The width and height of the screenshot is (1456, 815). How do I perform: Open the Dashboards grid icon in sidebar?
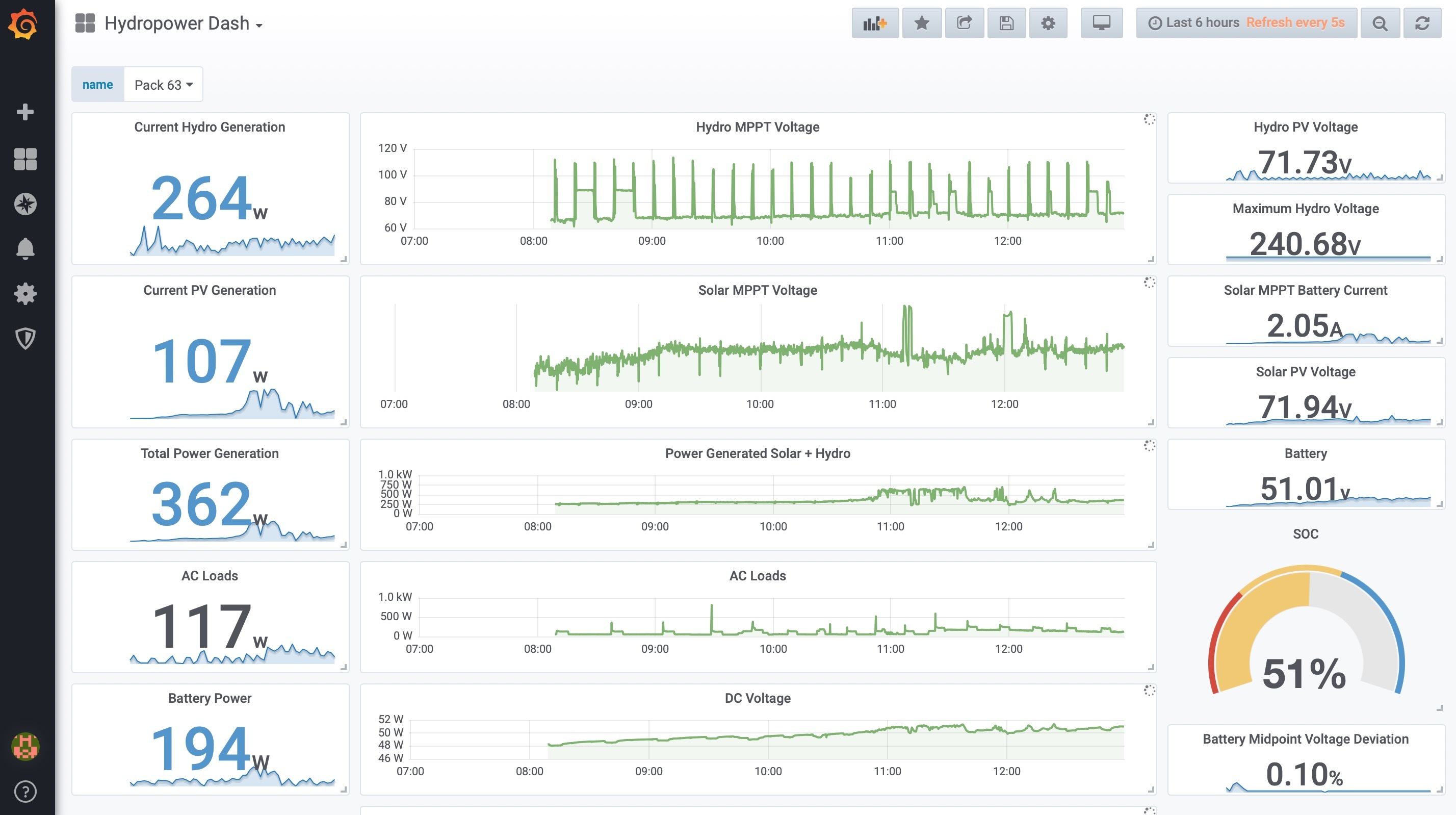[25, 159]
